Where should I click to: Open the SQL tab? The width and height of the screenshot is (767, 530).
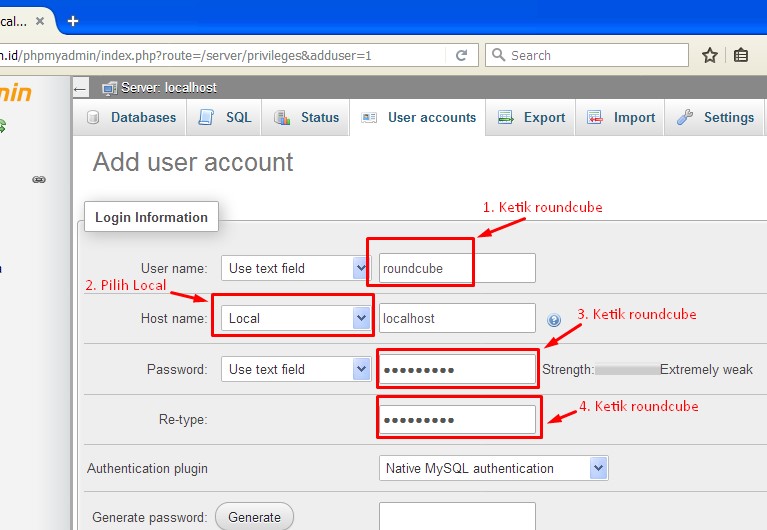click(226, 118)
